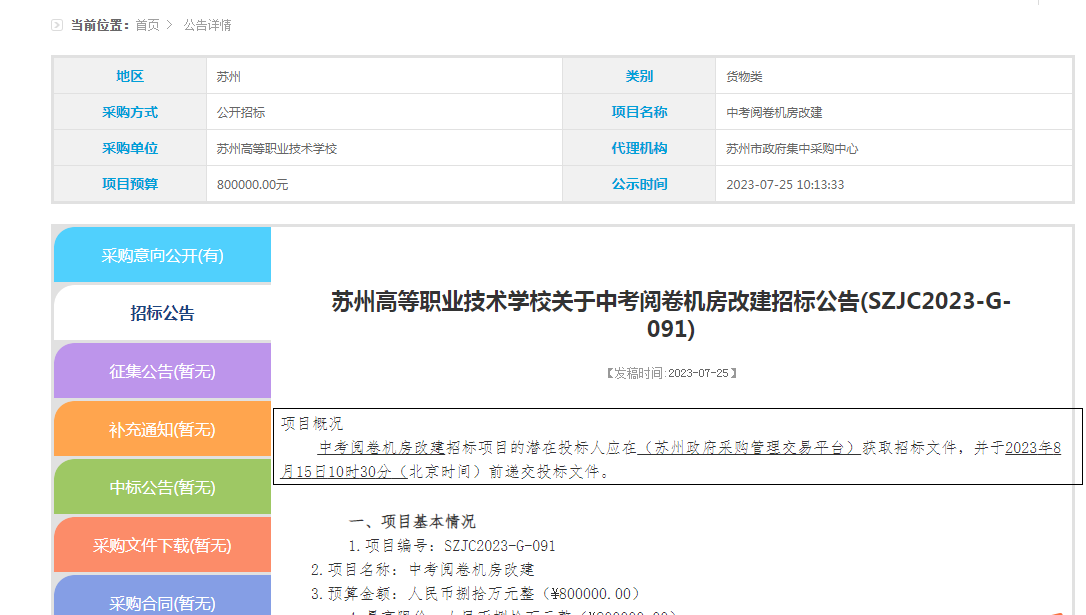Screen dimensions: 1086x615
Task: Click the underlined 苏州政府采购管理交易平台 text
Action: point(749,447)
